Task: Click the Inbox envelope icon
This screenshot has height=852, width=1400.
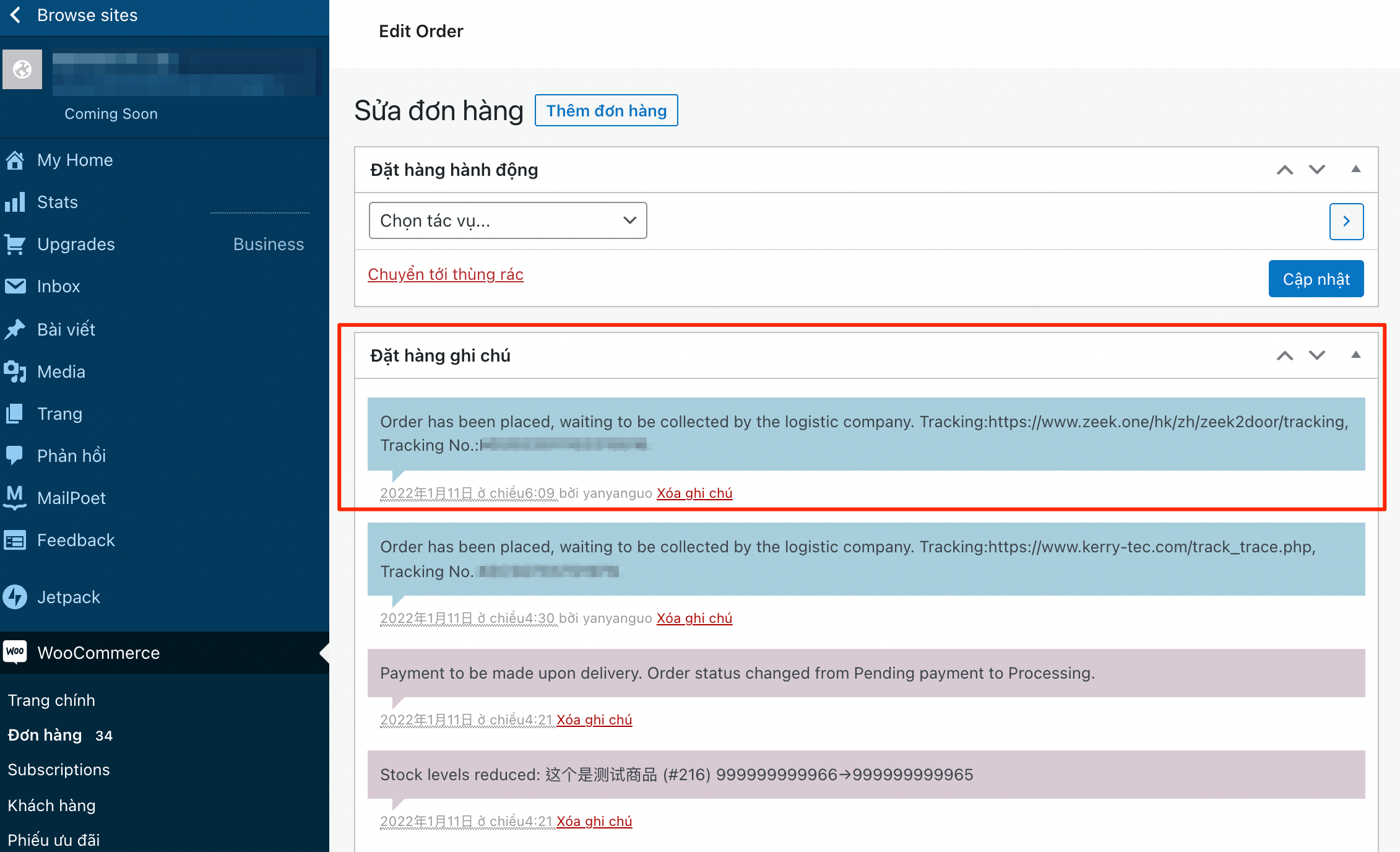Action: click(15, 286)
